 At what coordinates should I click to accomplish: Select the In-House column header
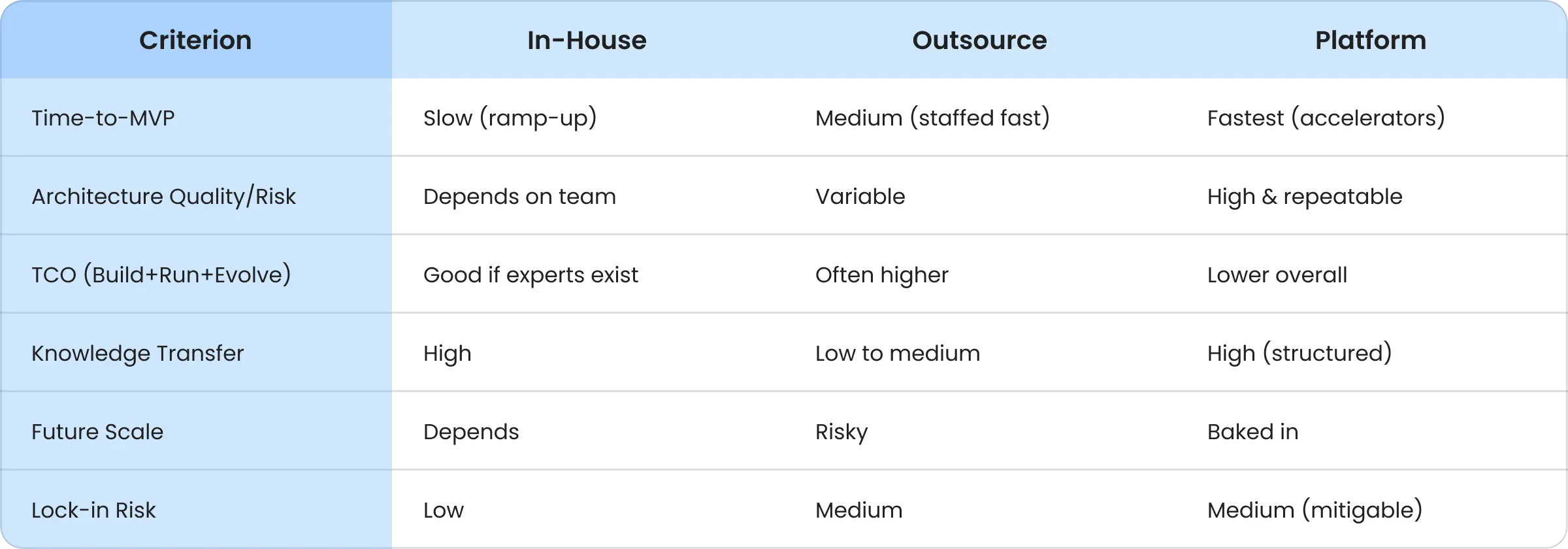tap(587, 41)
